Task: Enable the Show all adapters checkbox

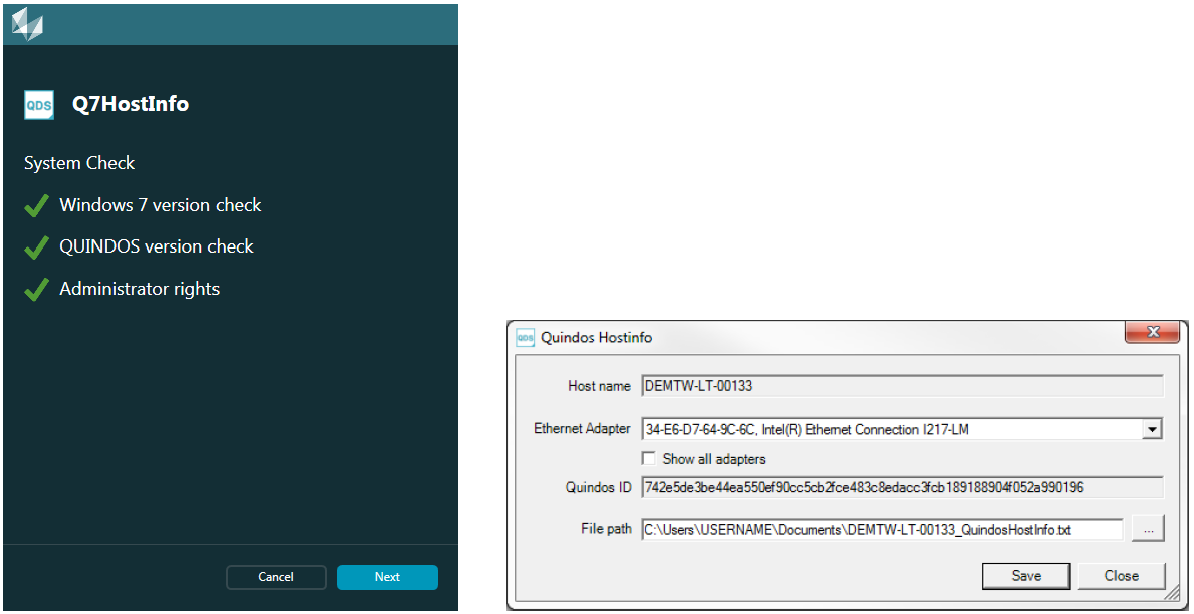Action: 649,458
